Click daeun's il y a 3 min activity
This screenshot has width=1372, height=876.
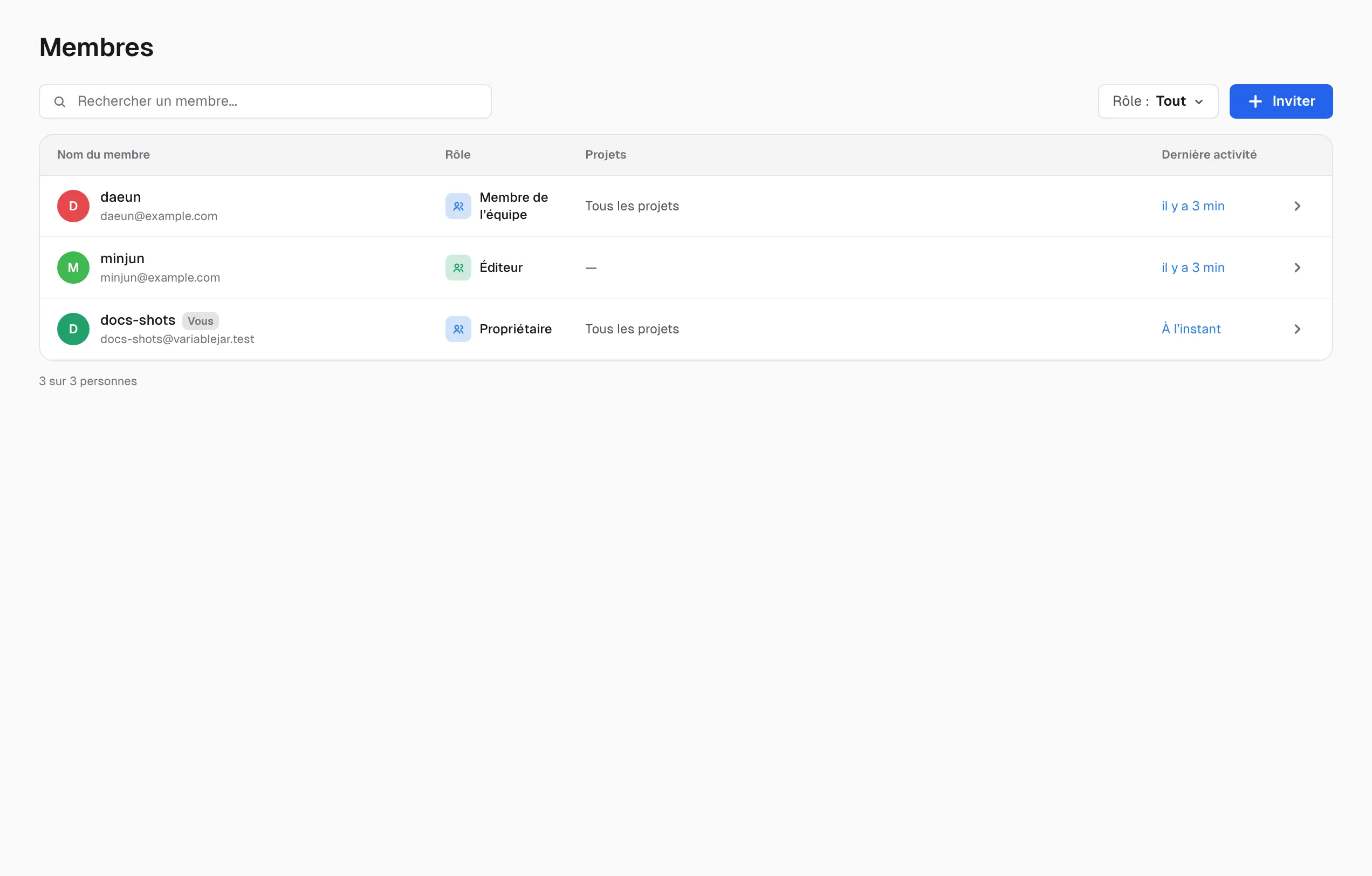[1192, 206]
